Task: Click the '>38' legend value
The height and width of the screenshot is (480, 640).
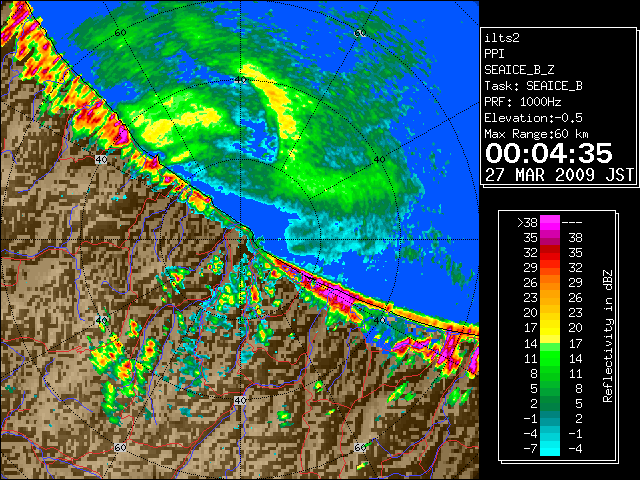Action: [527, 223]
